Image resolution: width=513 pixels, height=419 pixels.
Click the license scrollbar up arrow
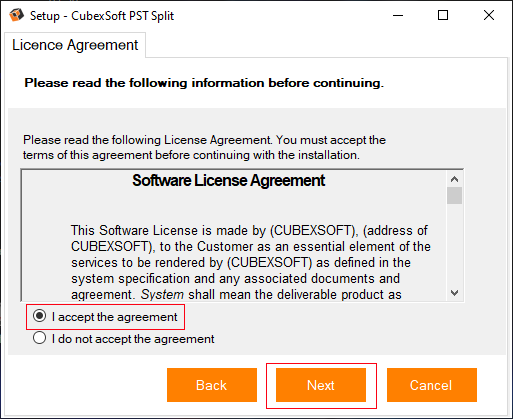[454, 179]
